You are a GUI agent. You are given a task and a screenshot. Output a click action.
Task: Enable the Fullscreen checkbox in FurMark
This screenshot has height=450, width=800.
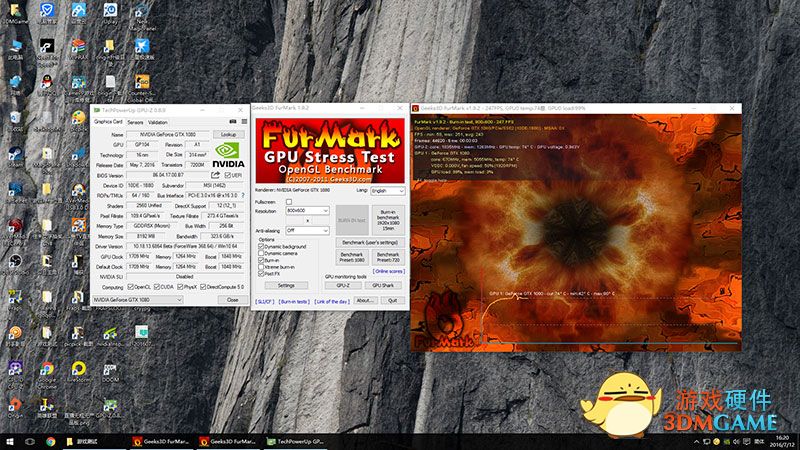289,202
